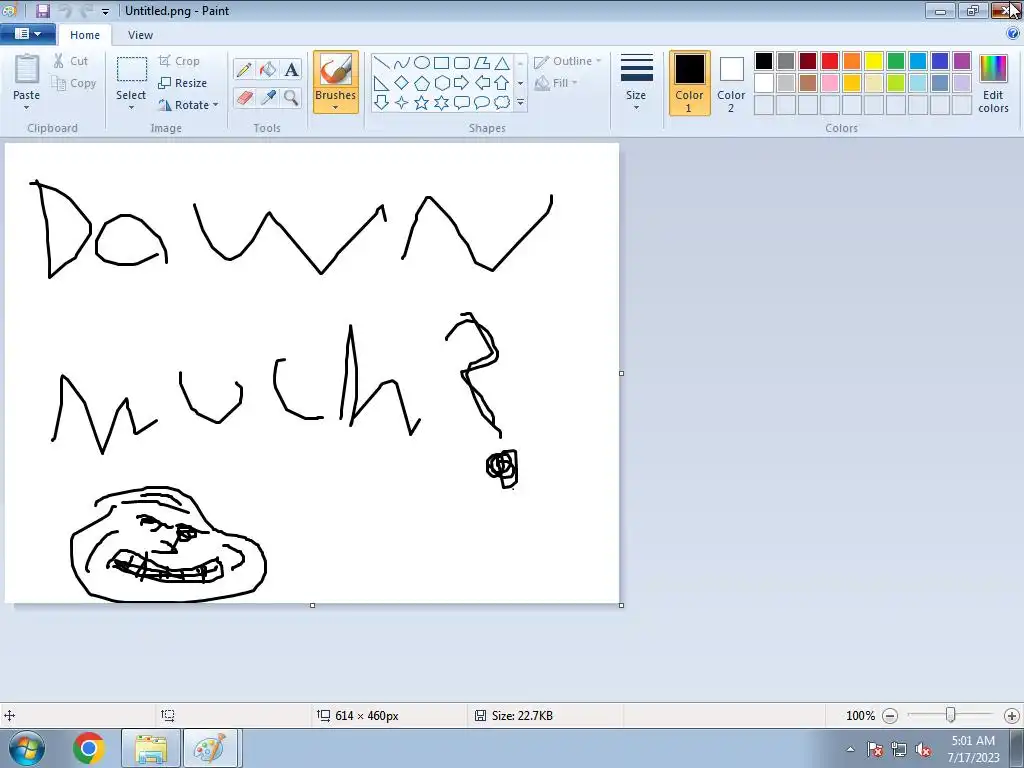Select the Color picker eyedropper tool

268,98
